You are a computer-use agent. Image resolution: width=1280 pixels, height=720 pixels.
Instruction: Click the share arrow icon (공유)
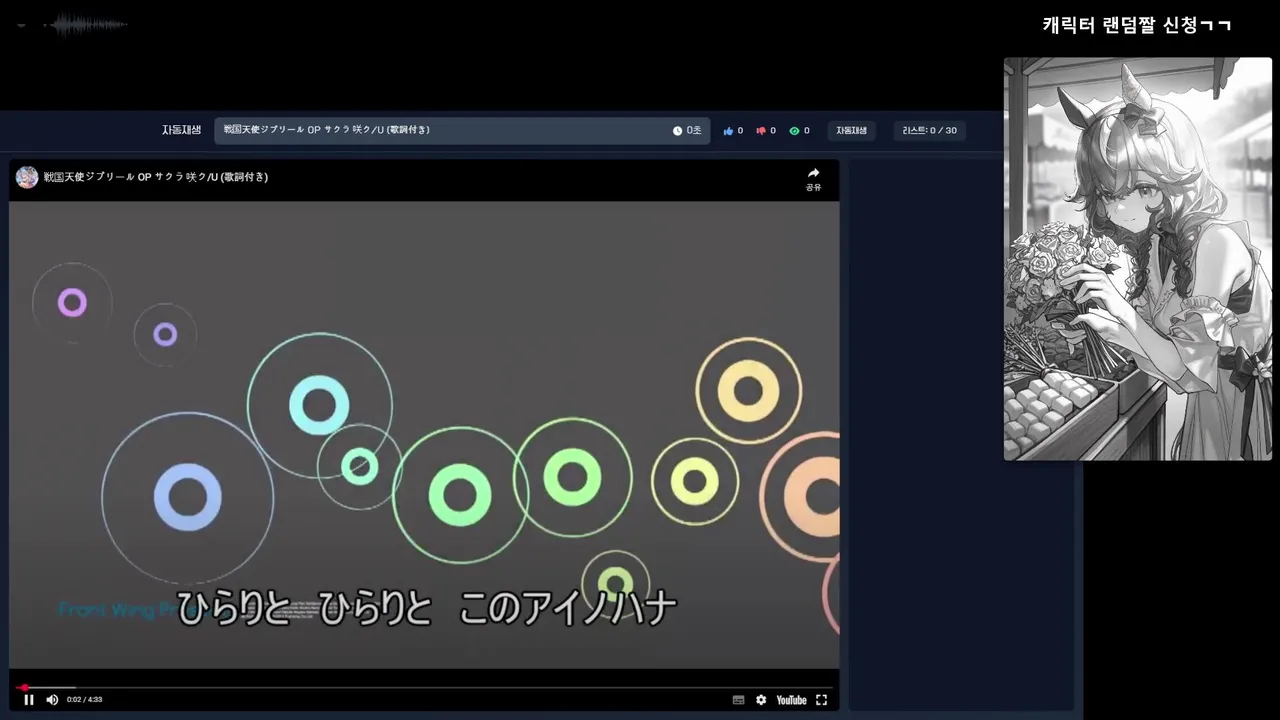pyautogui.click(x=813, y=173)
